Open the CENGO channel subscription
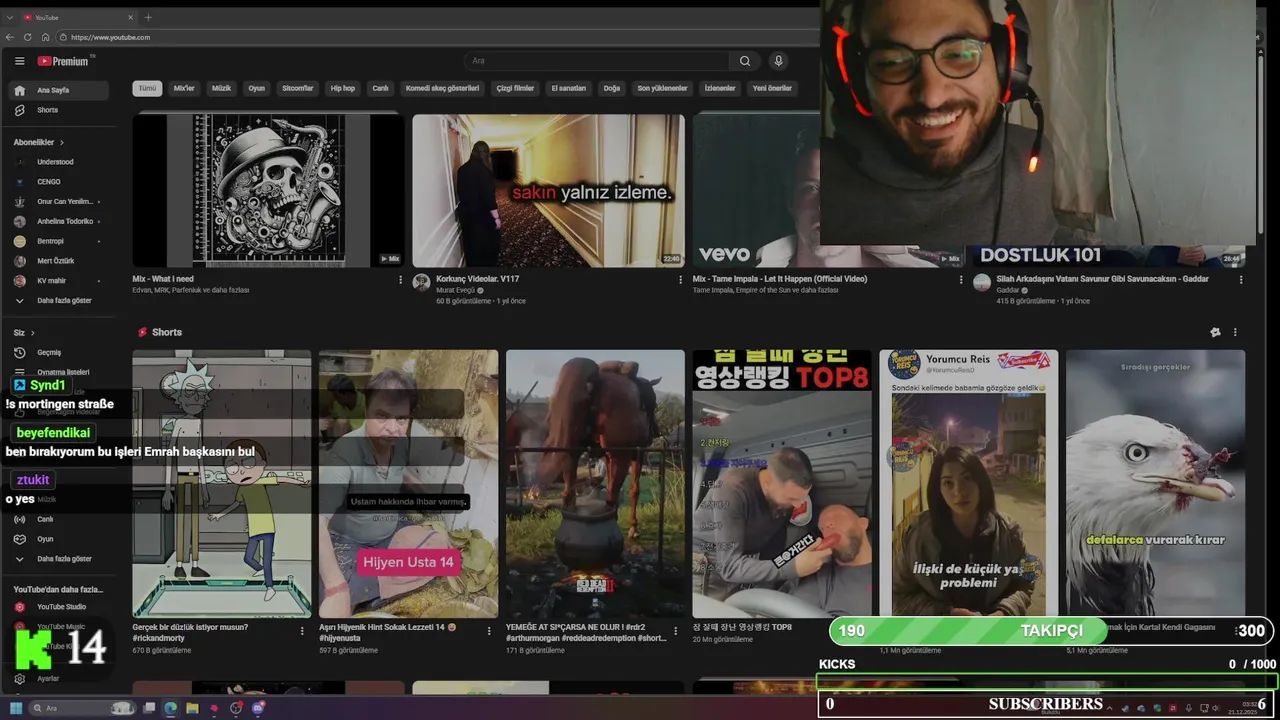Viewport: 1280px width, 720px height. coord(59,182)
